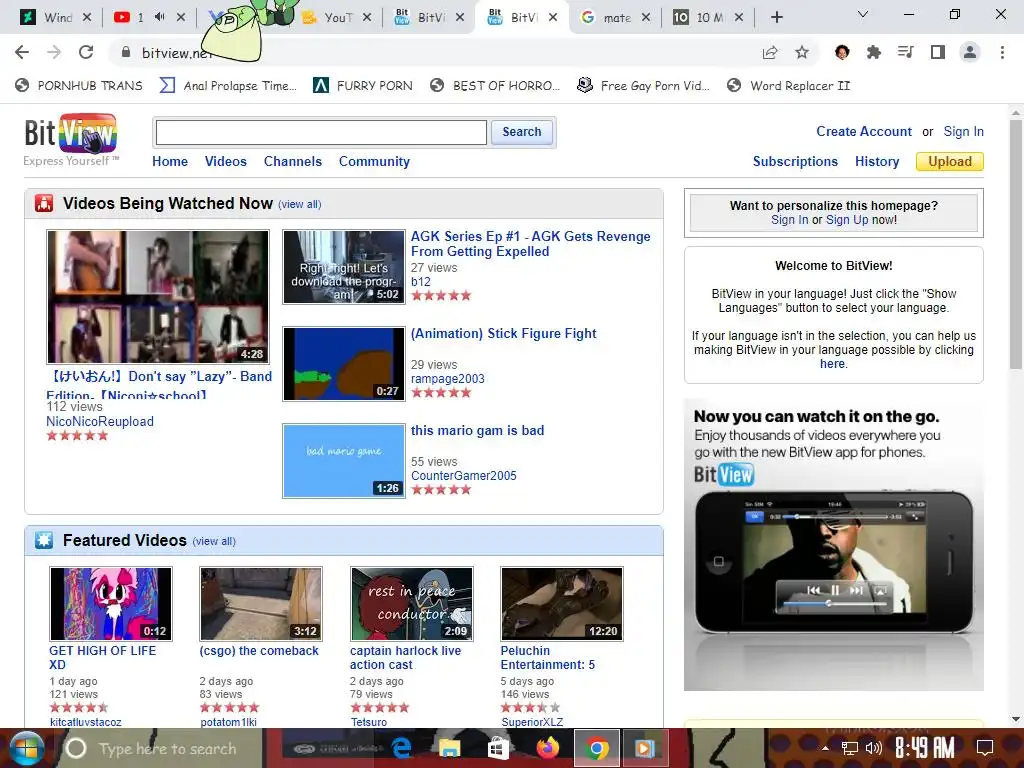This screenshot has height=768, width=1024.
Task: Click Sign In at top right
Action: 963,131
